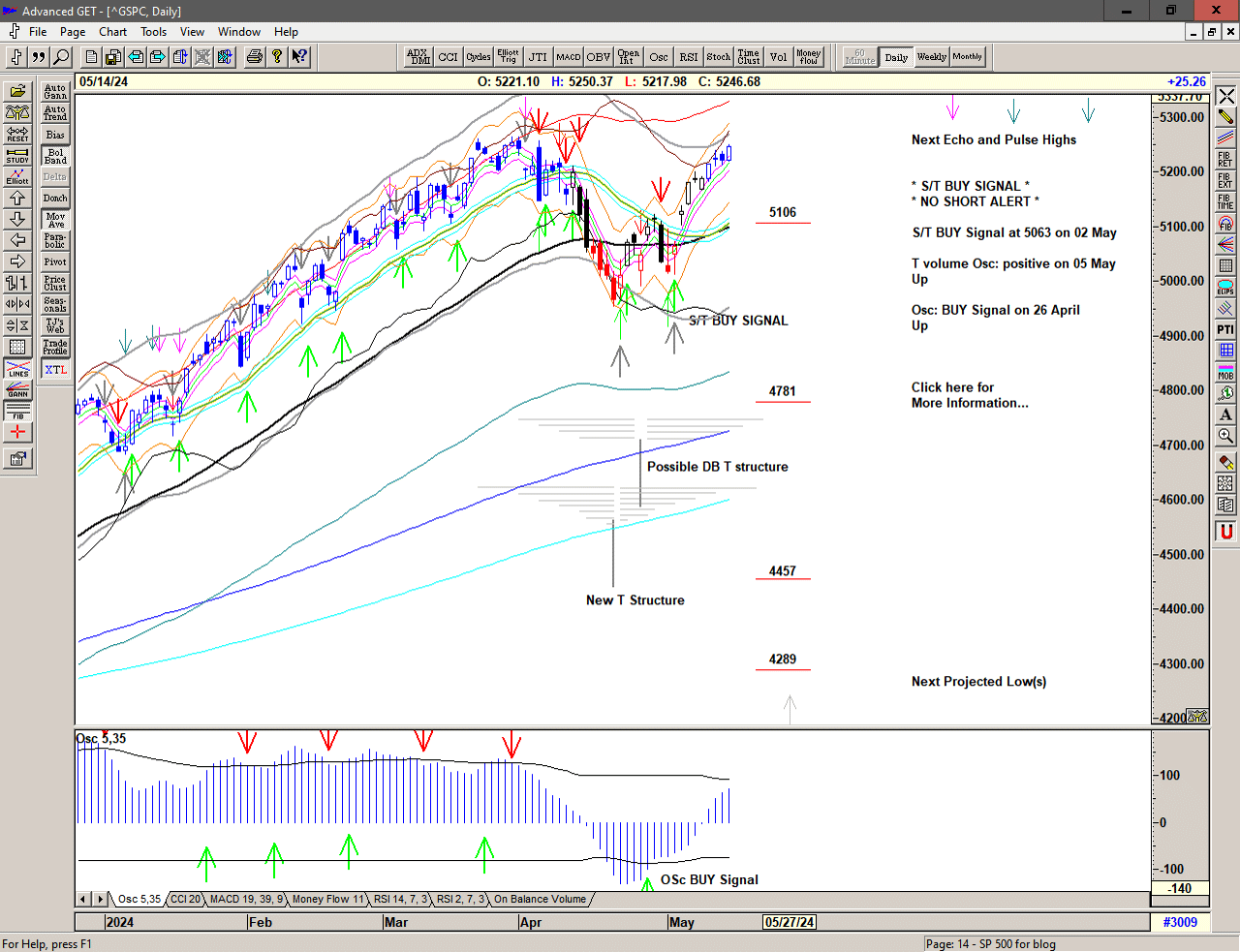The height and width of the screenshot is (952, 1240).
Task: Click the ELIPS ellipse tool
Action: 1225,287
